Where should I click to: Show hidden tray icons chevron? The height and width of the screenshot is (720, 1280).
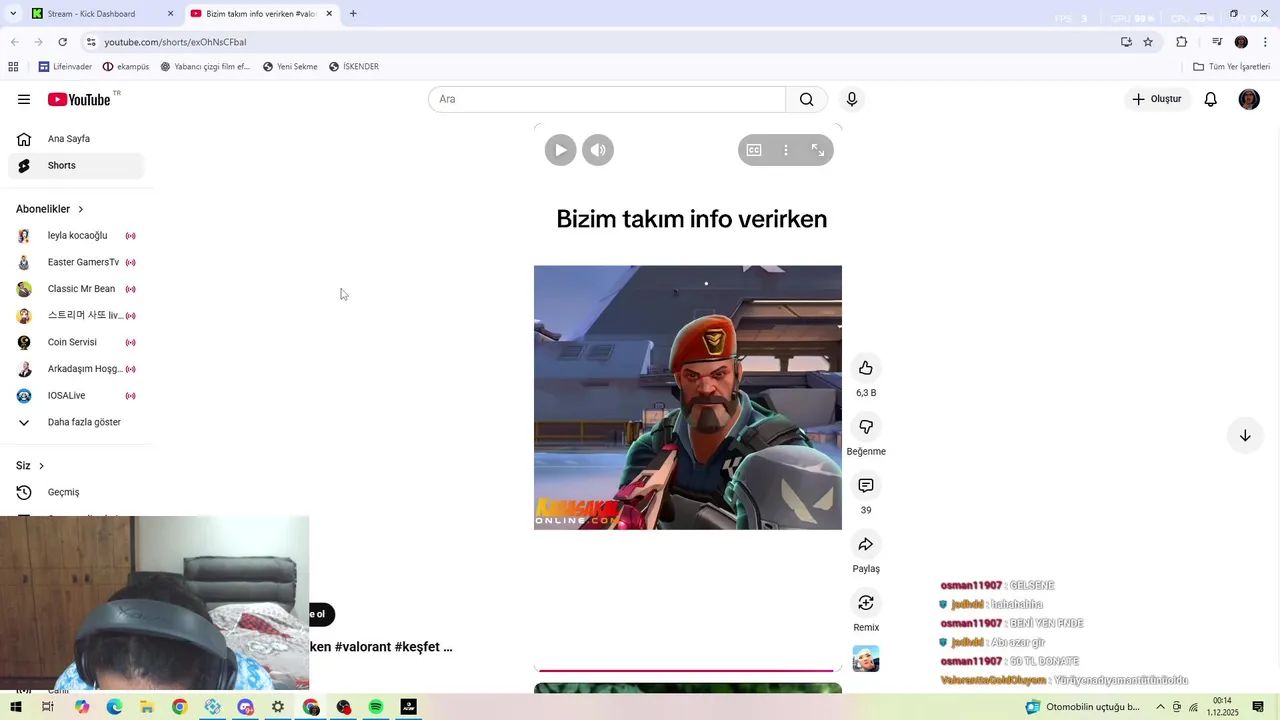pos(1160,707)
